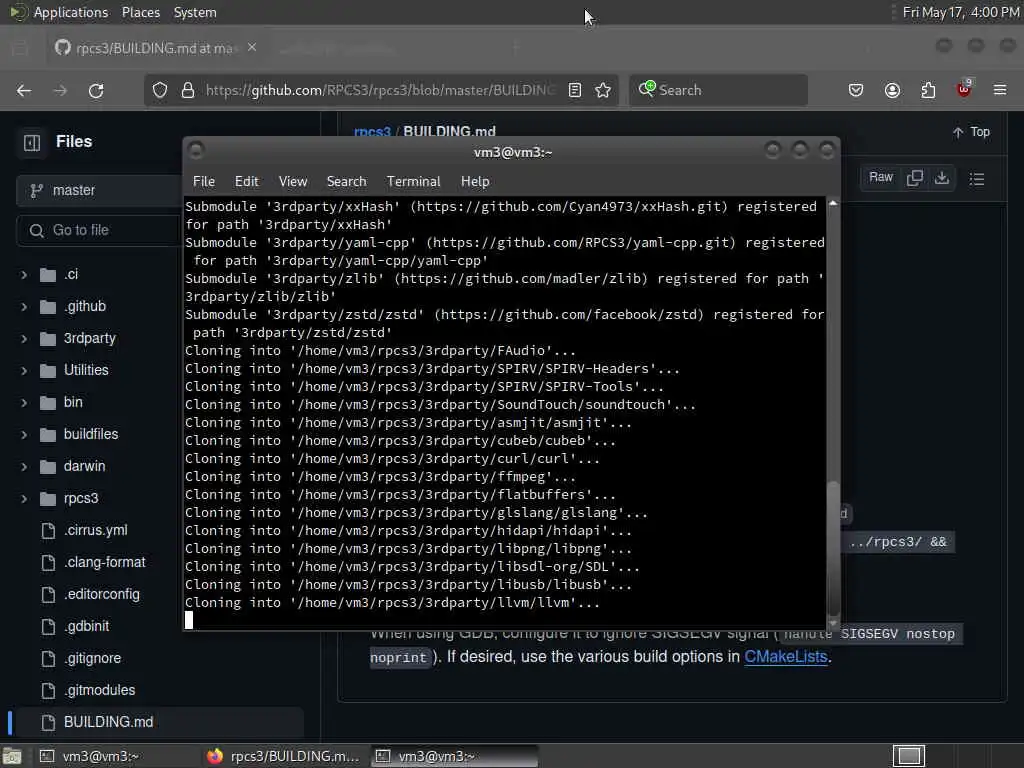
Task: Bookmark this page with star icon
Action: point(603,90)
